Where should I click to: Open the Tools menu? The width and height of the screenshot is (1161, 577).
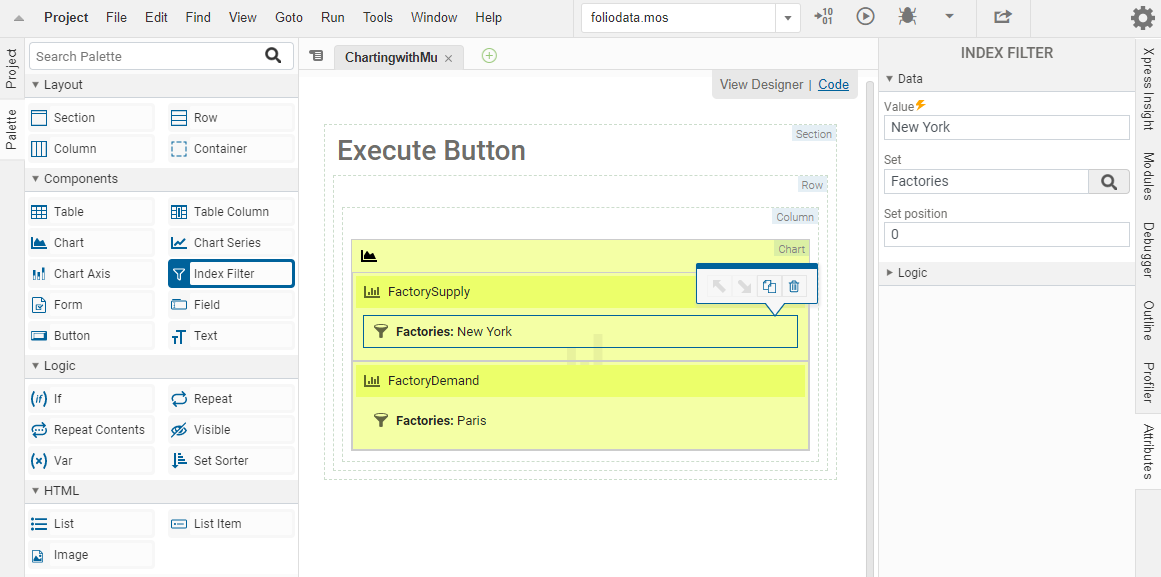point(378,18)
